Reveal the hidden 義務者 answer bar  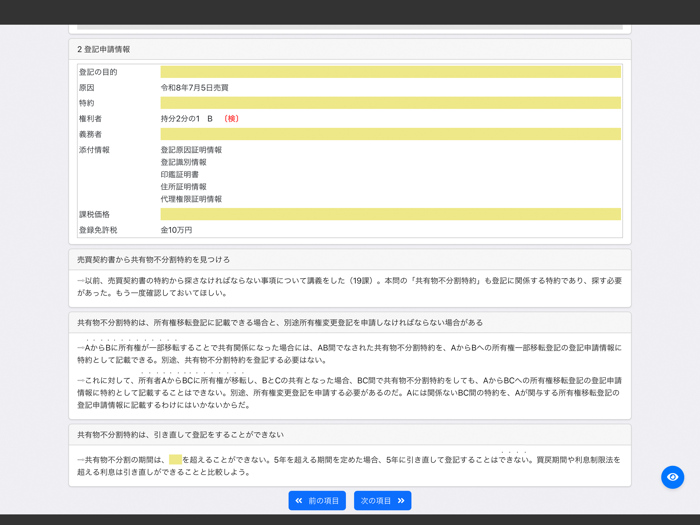point(391,134)
